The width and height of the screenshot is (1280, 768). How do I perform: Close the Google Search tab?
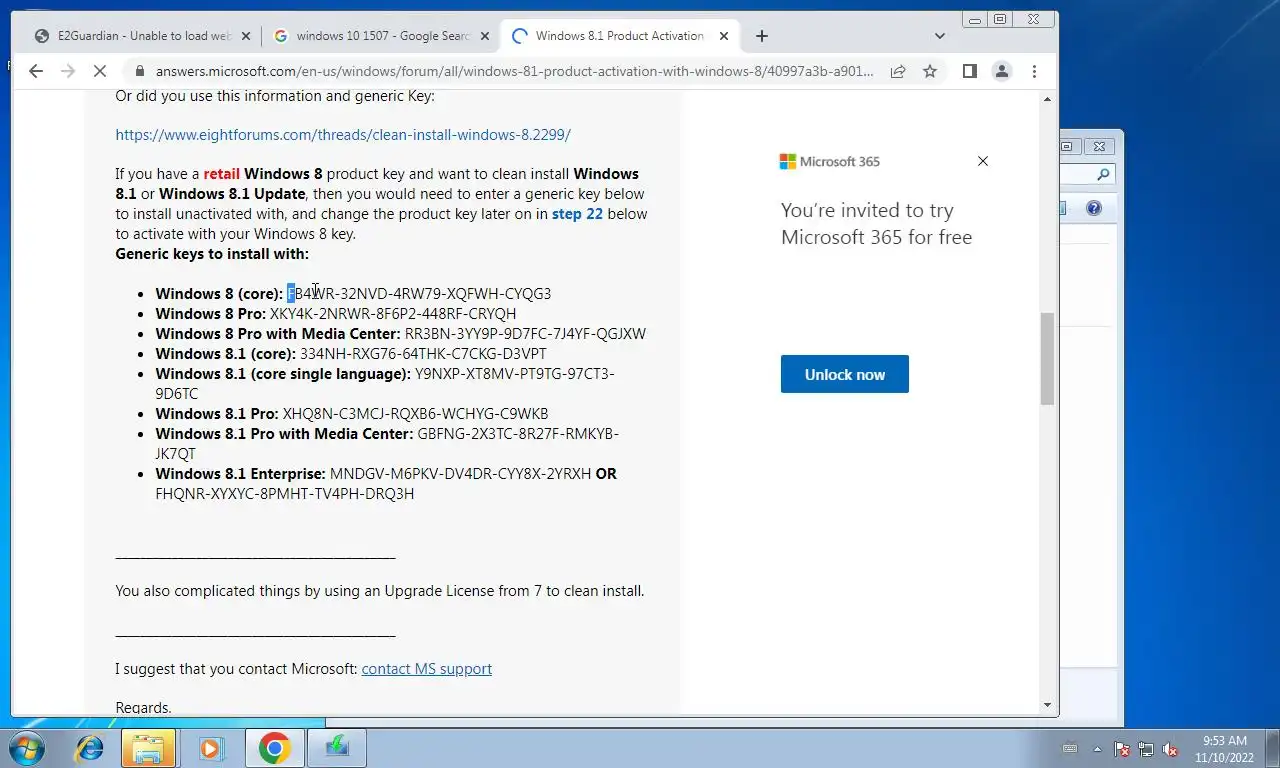[485, 36]
